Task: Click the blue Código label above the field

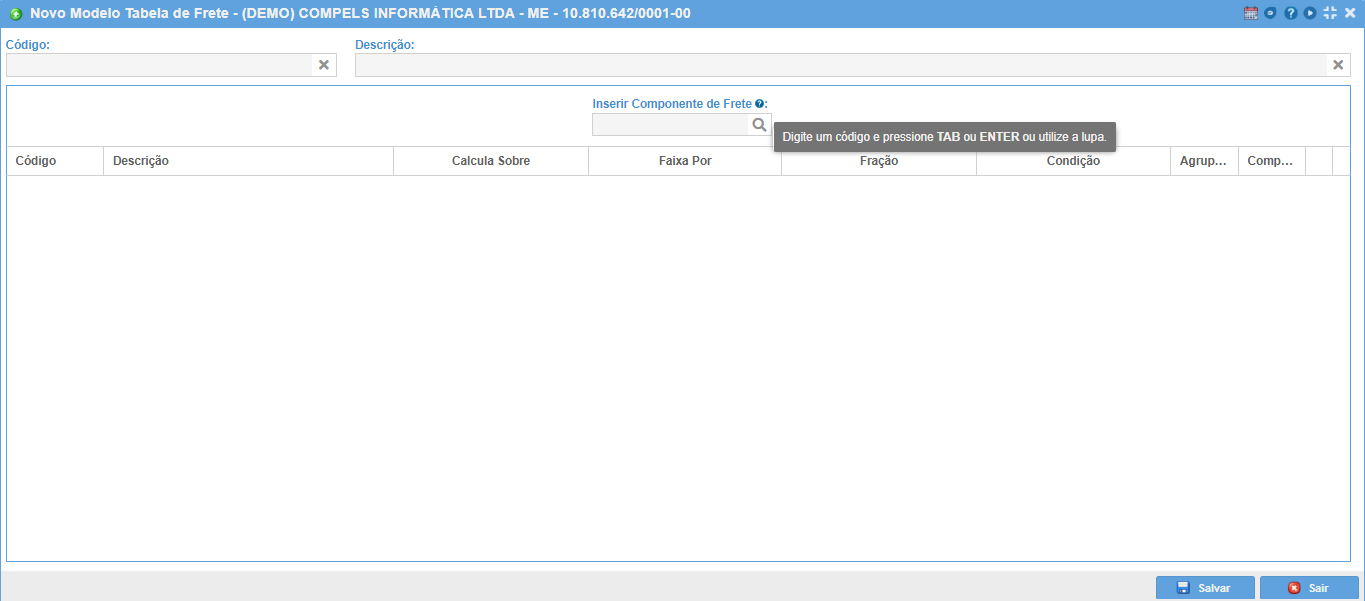Action: tap(28, 45)
